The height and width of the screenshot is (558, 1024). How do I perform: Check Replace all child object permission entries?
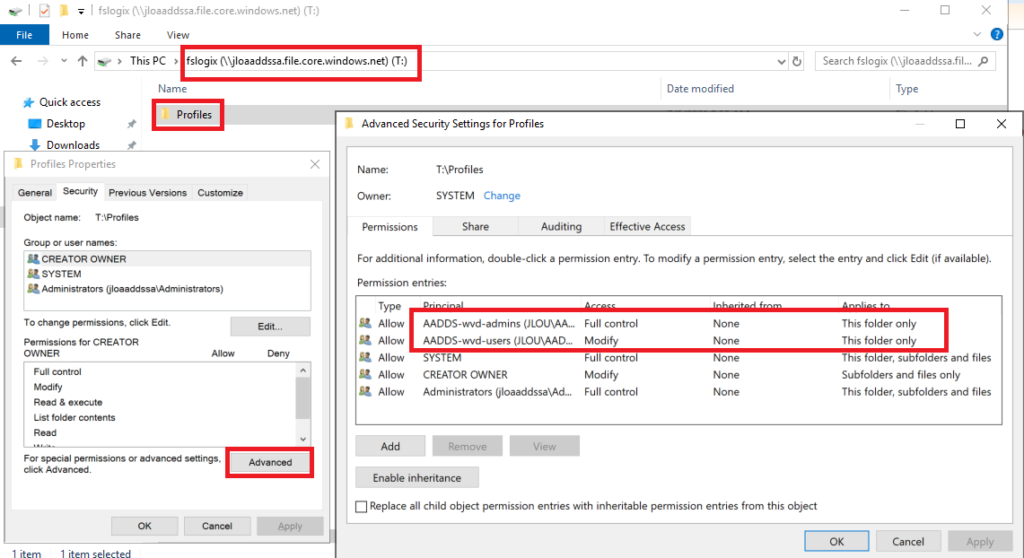[x=361, y=506]
